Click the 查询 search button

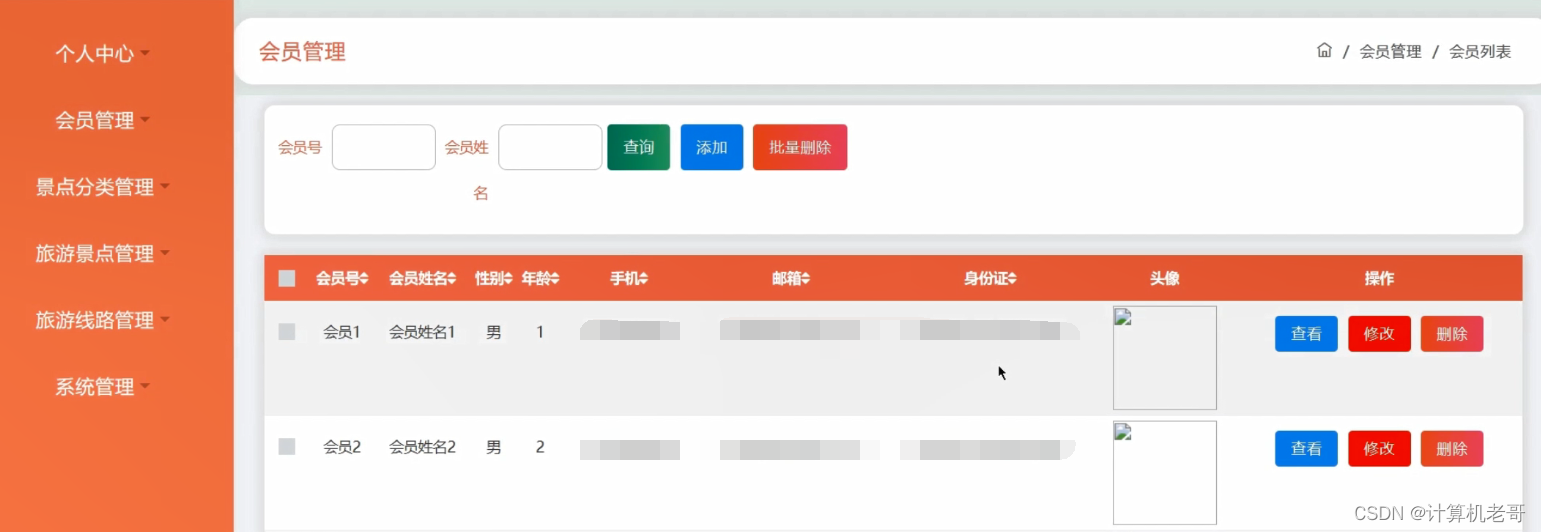click(x=639, y=148)
